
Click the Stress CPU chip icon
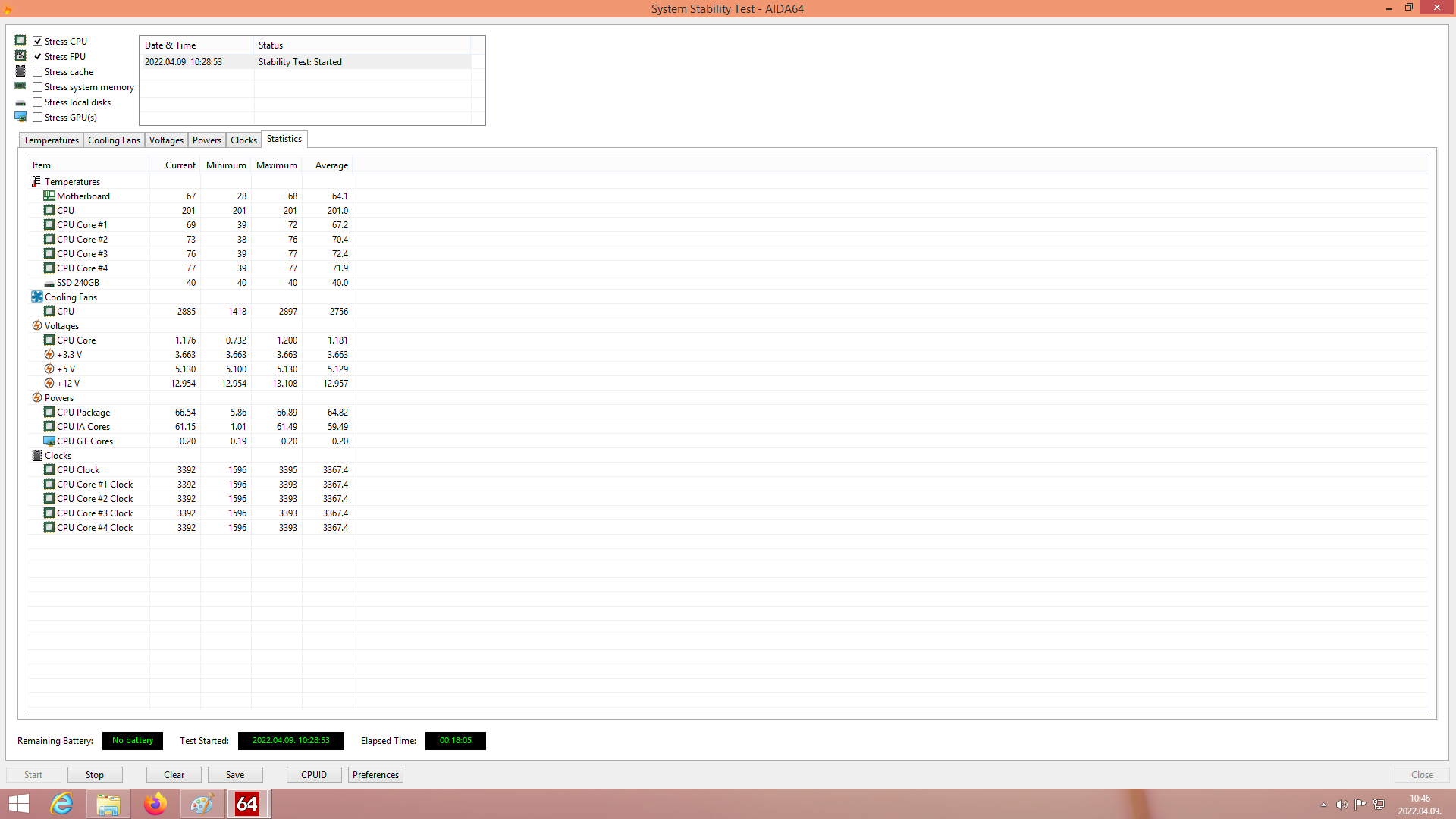pos(20,41)
